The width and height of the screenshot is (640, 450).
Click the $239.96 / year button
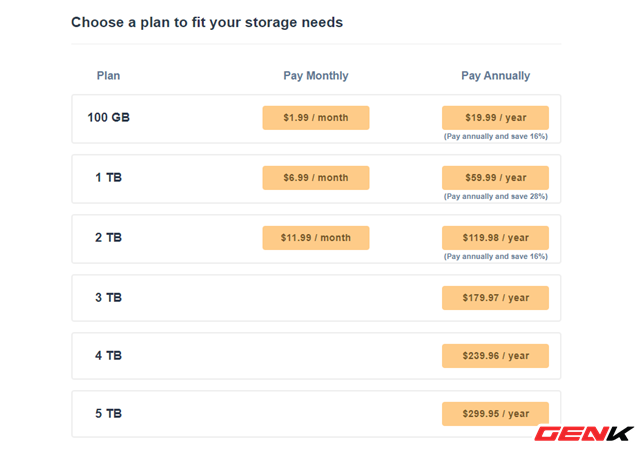click(x=495, y=356)
